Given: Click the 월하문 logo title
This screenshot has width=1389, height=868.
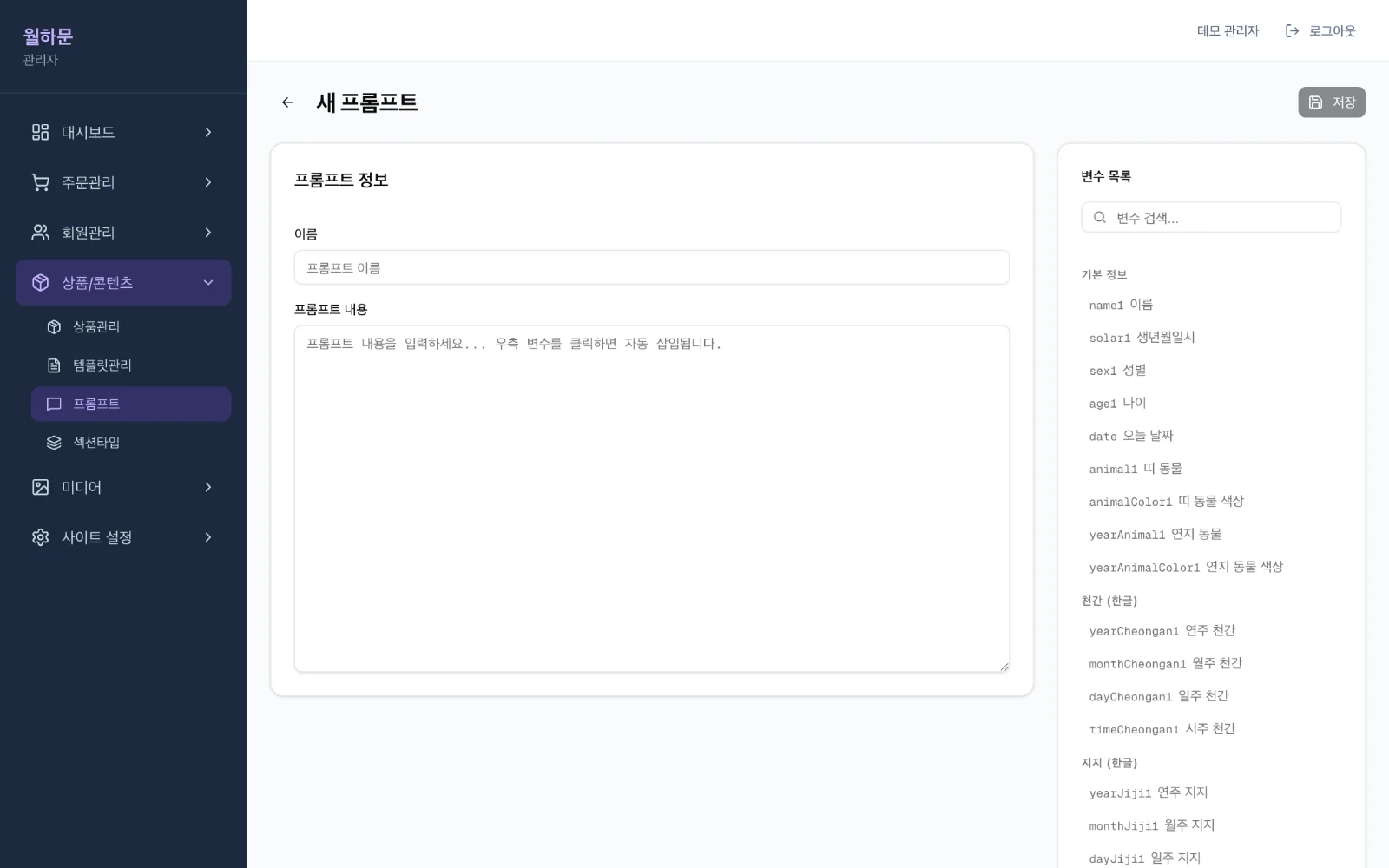Looking at the screenshot, I should 48,36.
